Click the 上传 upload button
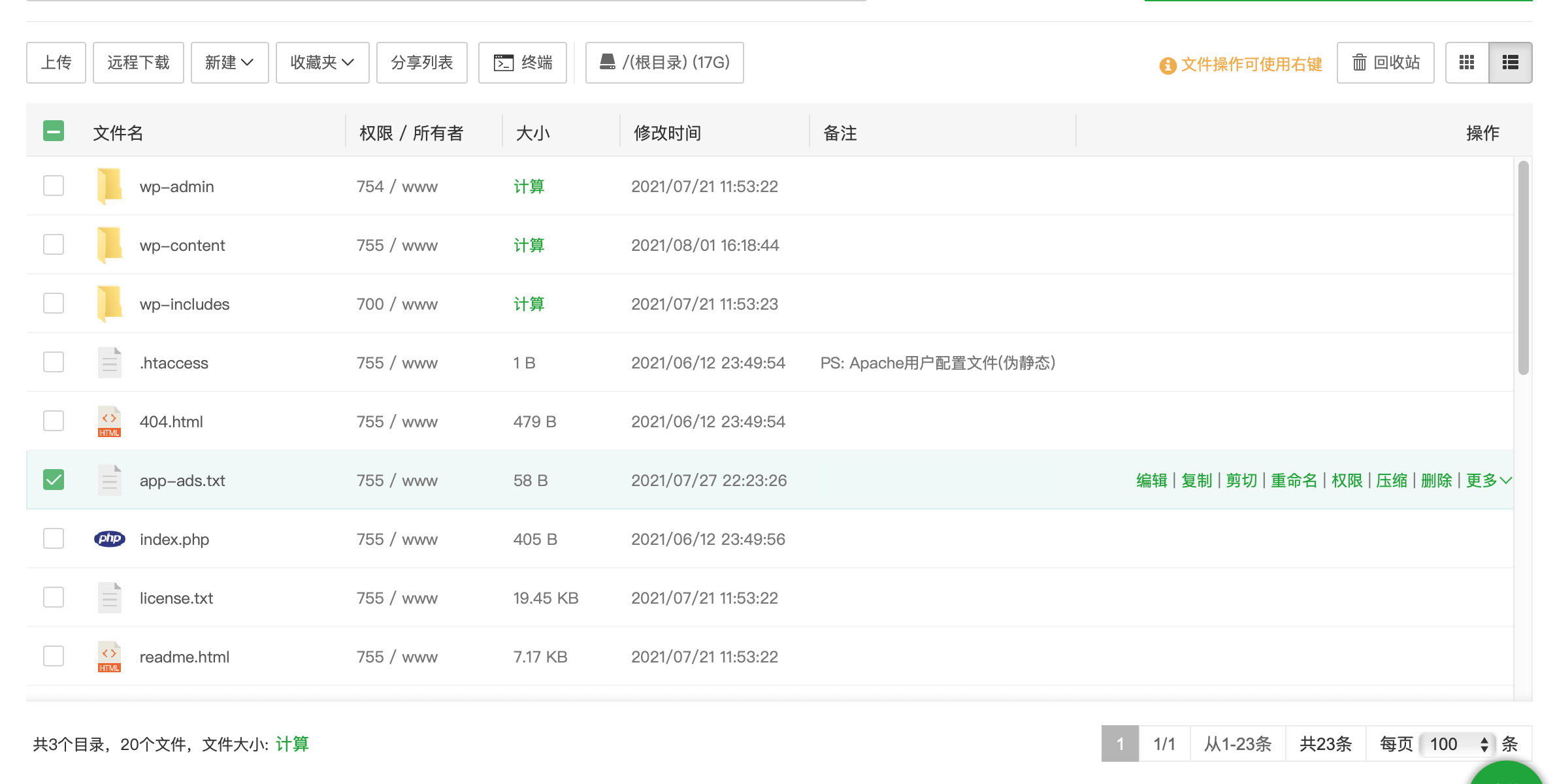Viewport: 1555px width, 784px height. 56,63
